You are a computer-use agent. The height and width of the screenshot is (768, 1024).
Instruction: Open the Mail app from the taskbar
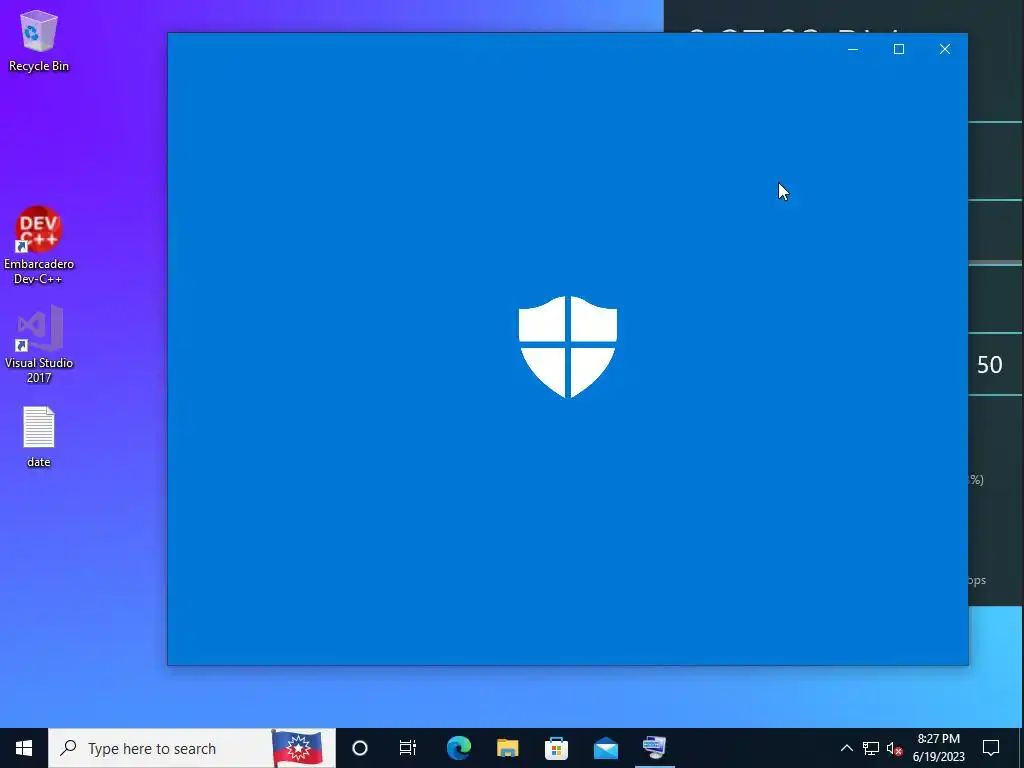pyautogui.click(x=605, y=748)
